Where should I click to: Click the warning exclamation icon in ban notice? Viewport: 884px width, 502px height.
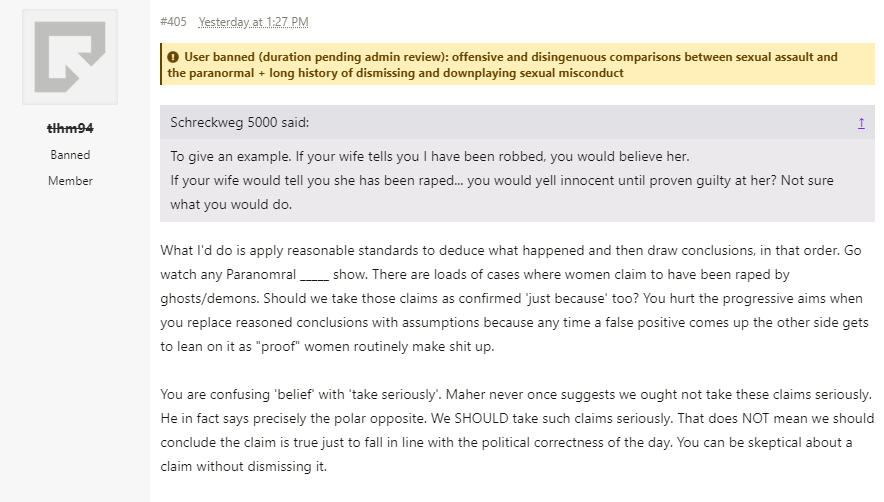pyautogui.click(x=173, y=57)
